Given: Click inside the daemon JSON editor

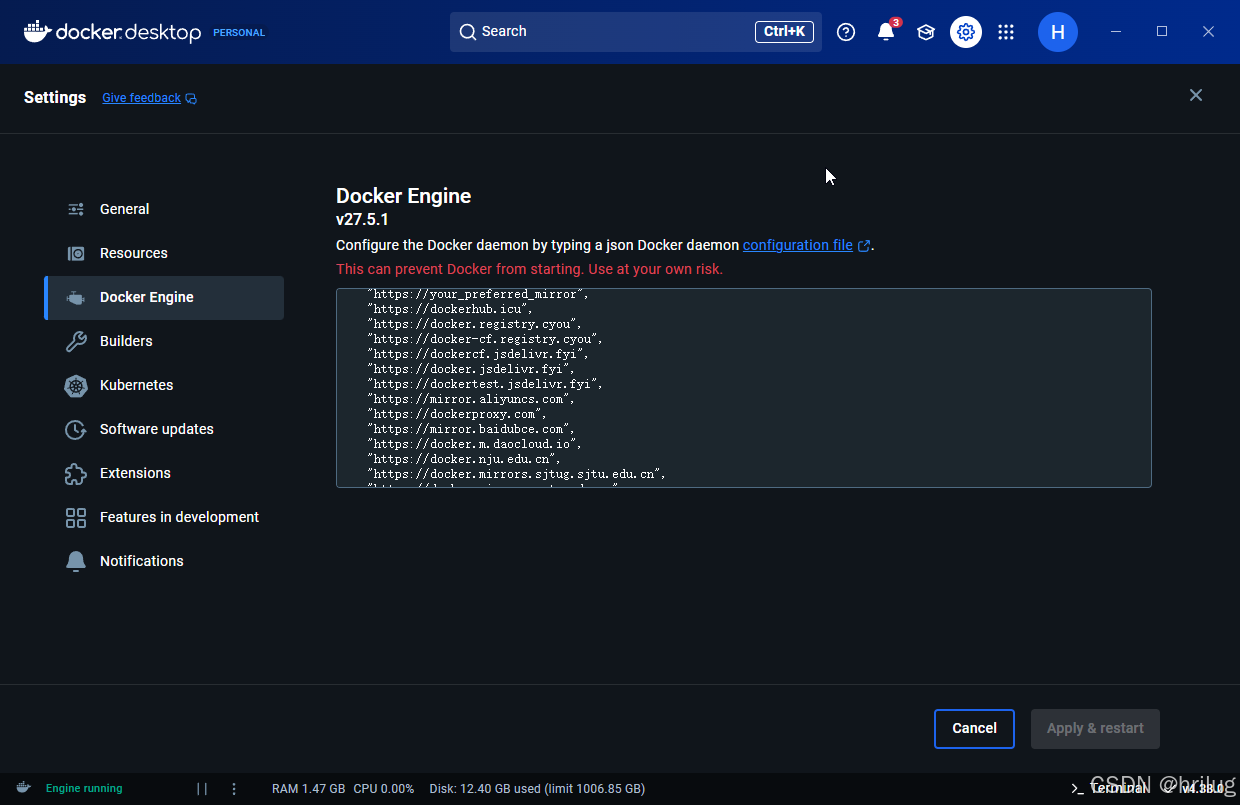Looking at the screenshot, I should 743,388.
